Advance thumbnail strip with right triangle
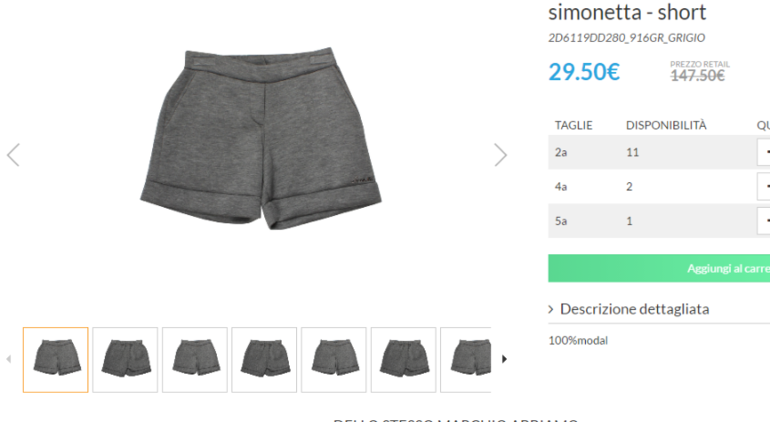Viewport: 770px width, 422px height. tap(504, 359)
